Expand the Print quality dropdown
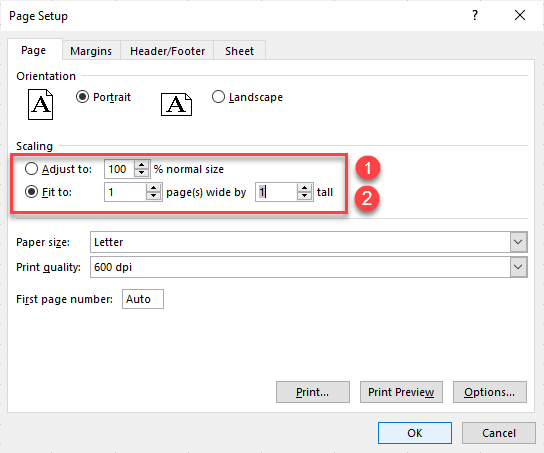544x453 pixels. pos(518,267)
